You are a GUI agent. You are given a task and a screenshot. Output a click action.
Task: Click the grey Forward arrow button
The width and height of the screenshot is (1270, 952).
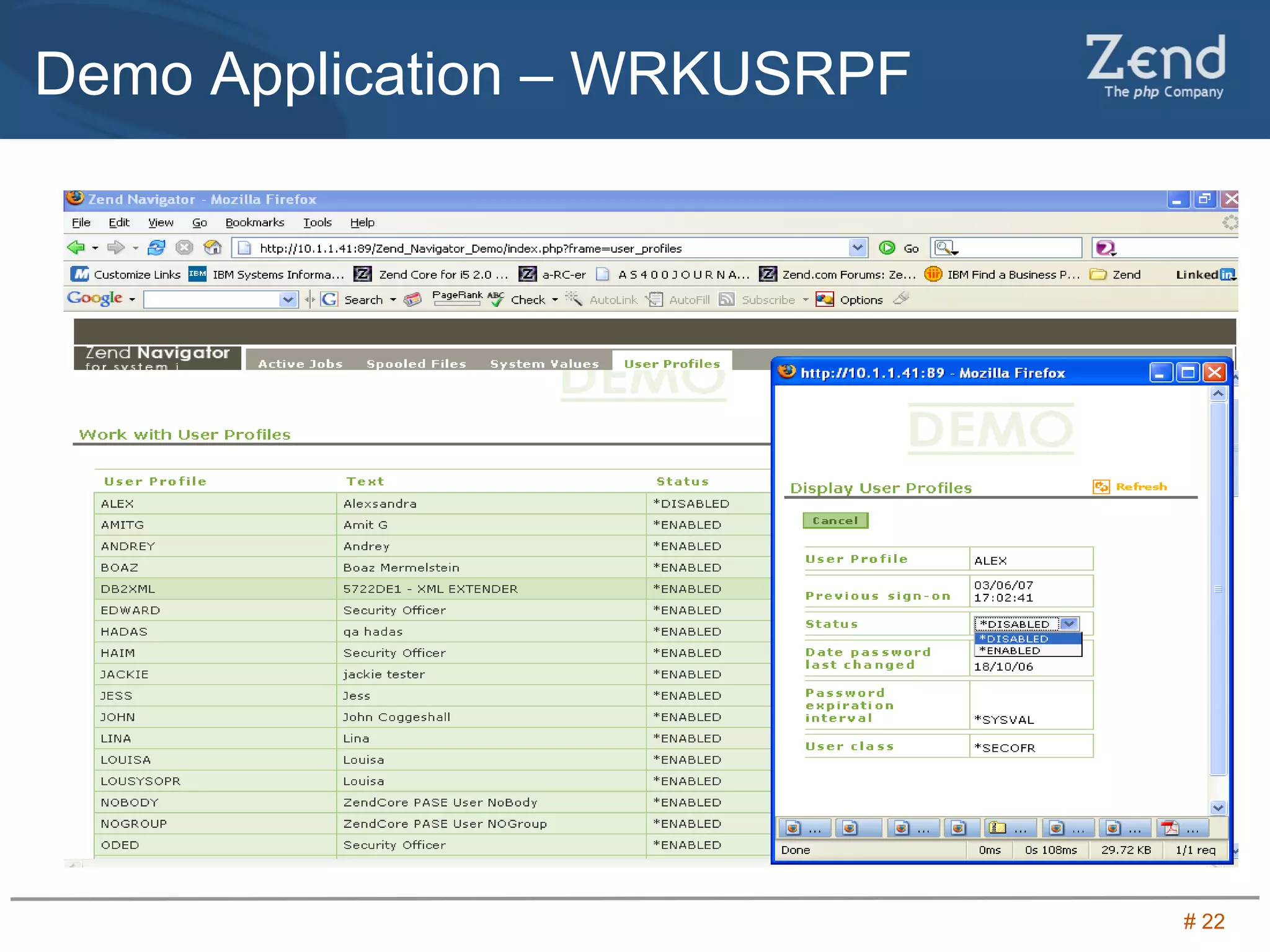pos(115,248)
